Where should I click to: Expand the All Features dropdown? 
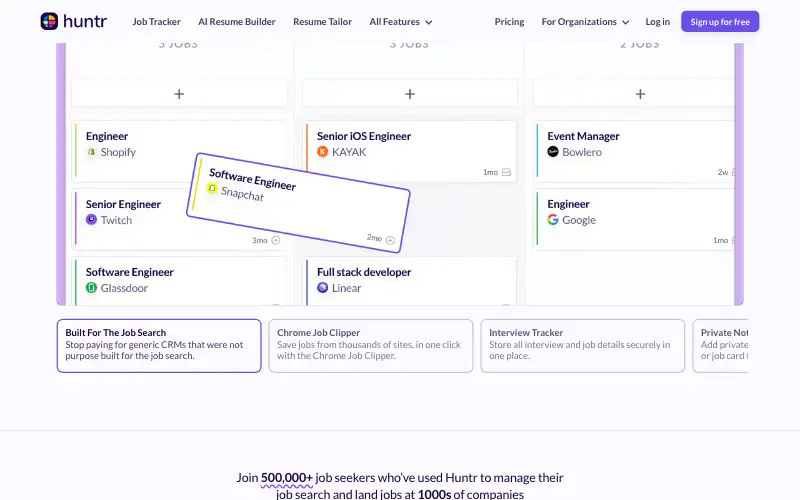coord(401,22)
